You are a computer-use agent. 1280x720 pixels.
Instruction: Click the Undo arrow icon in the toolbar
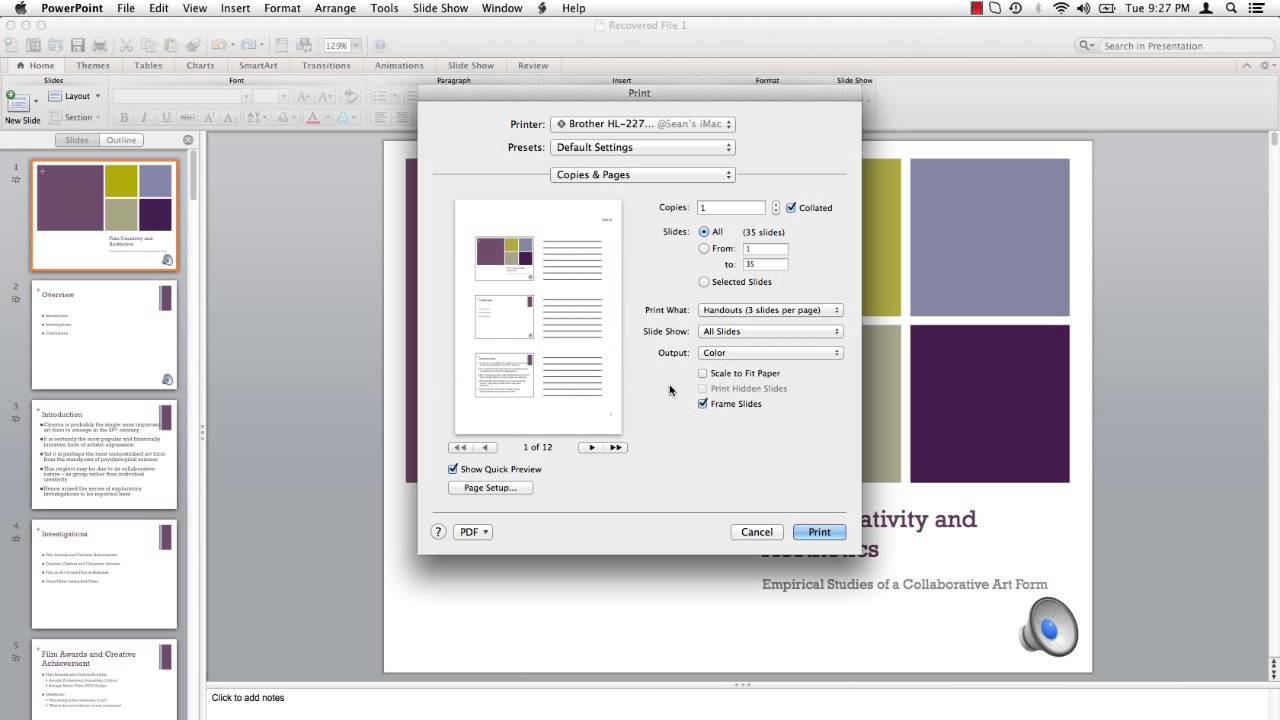[x=218, y=45]
